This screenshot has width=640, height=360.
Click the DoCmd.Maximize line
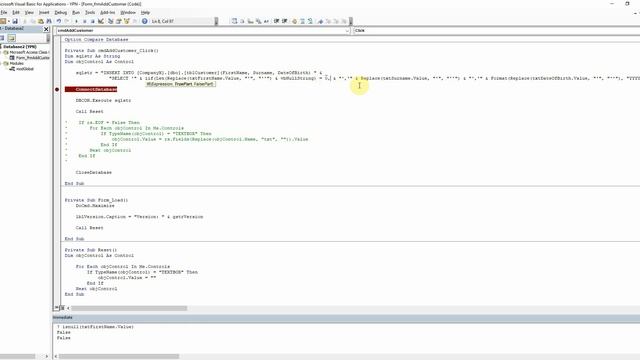click(95, 206)
